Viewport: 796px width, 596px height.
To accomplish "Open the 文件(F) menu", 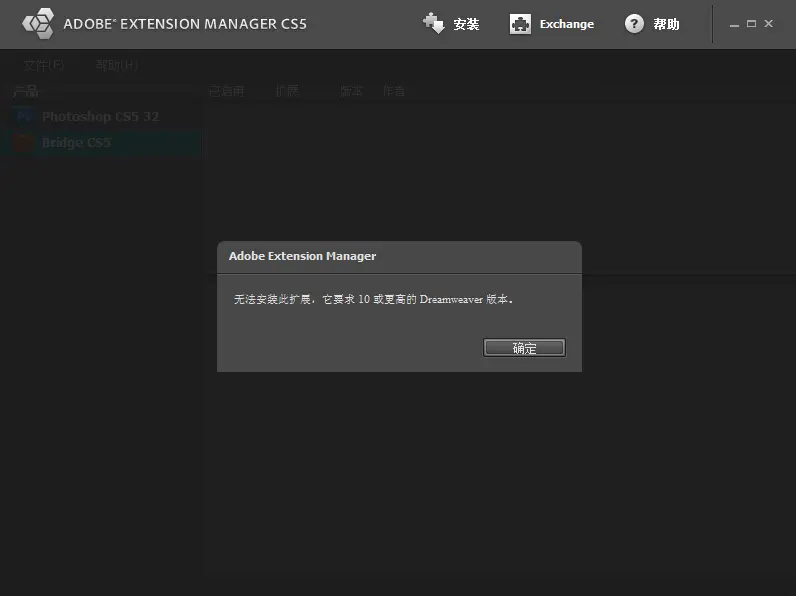I will (44, 65).
